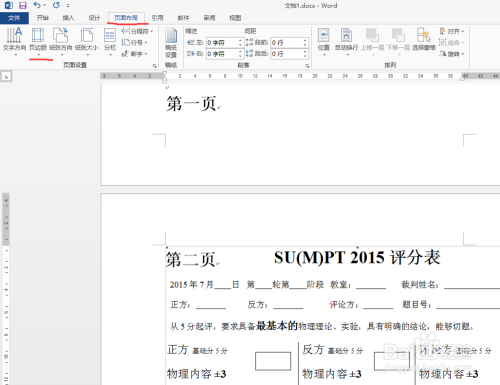Click the 段前 spacing before field
Viewport: 500px width, 385px height.
point(286,43)
